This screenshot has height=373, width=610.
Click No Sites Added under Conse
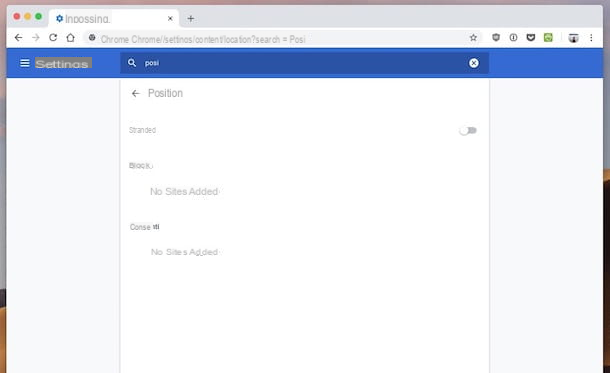[x=184, y=252]
